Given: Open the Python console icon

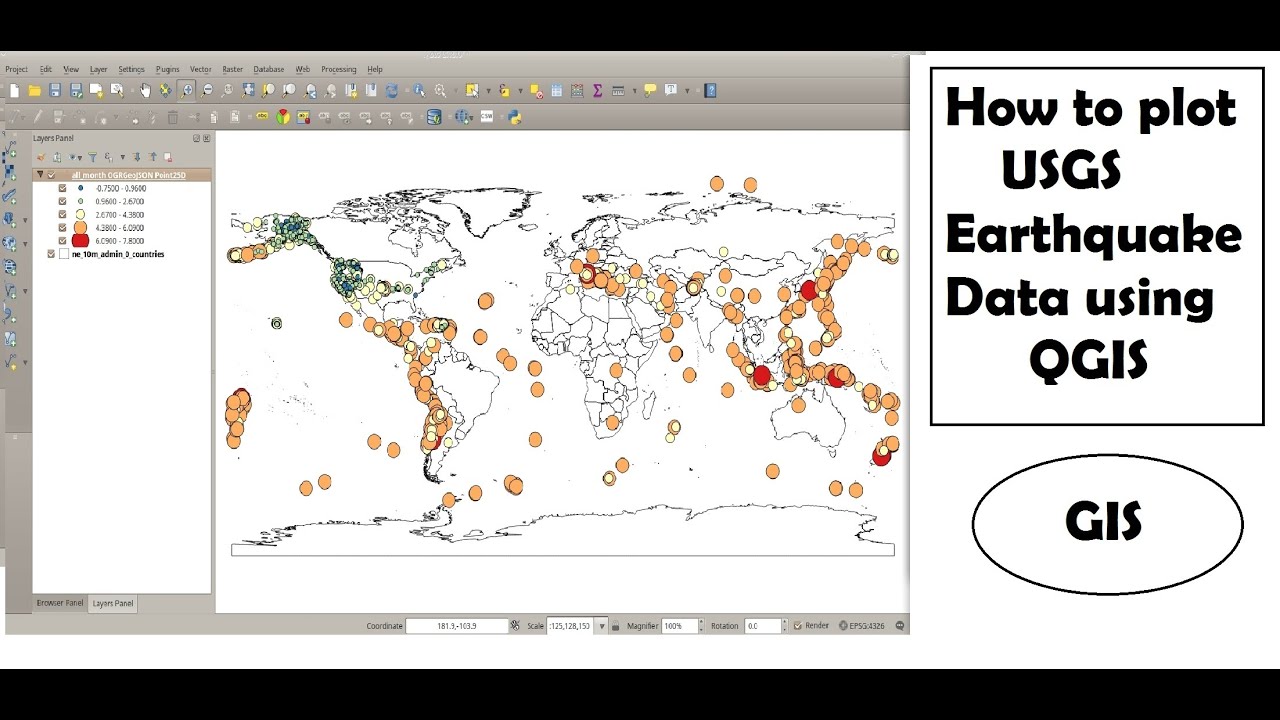Looking at the screenshot, I should click(x=514, y=116).
